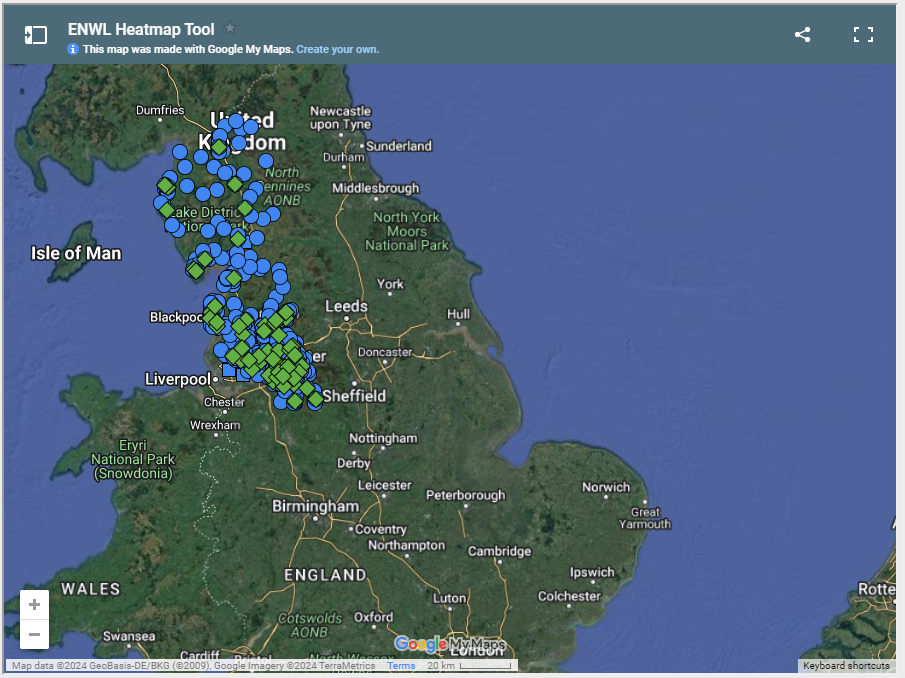The height and width of the screenshot is (678, 905).
Task: Open the 'Create your own' link
Action: [337, 49]
